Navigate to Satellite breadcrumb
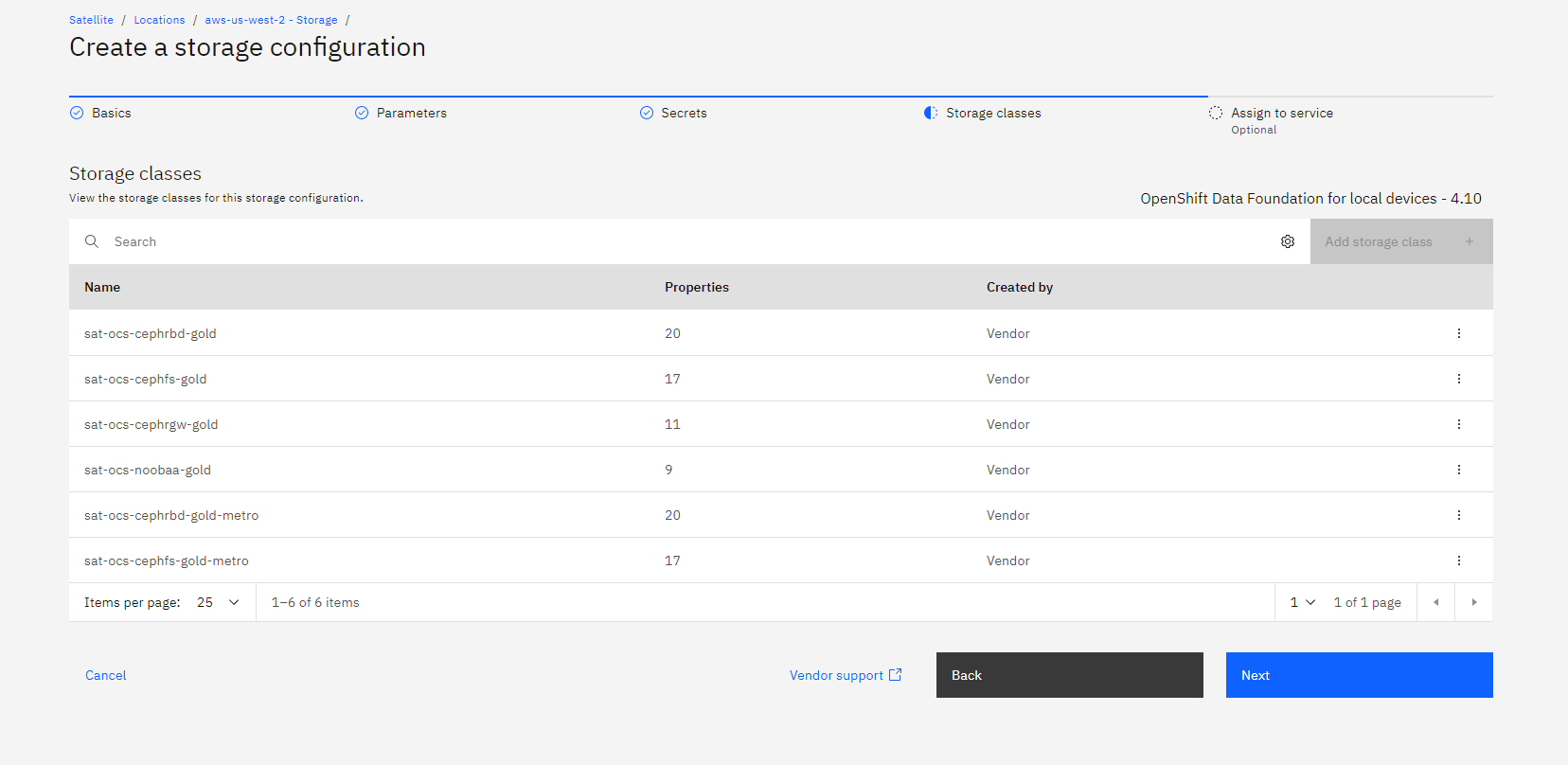The height and width of the screenshot is (765, 1568). 91,20
